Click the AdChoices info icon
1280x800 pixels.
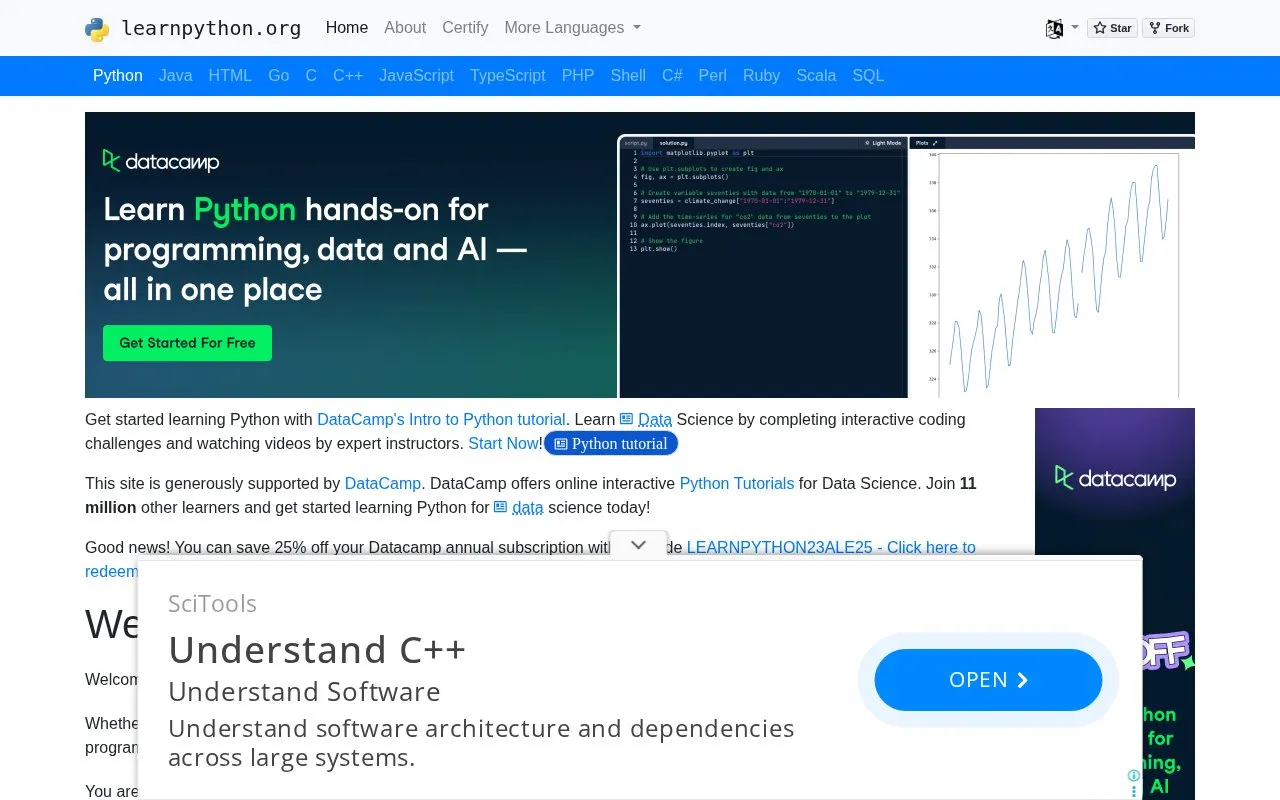[1133, 776]
